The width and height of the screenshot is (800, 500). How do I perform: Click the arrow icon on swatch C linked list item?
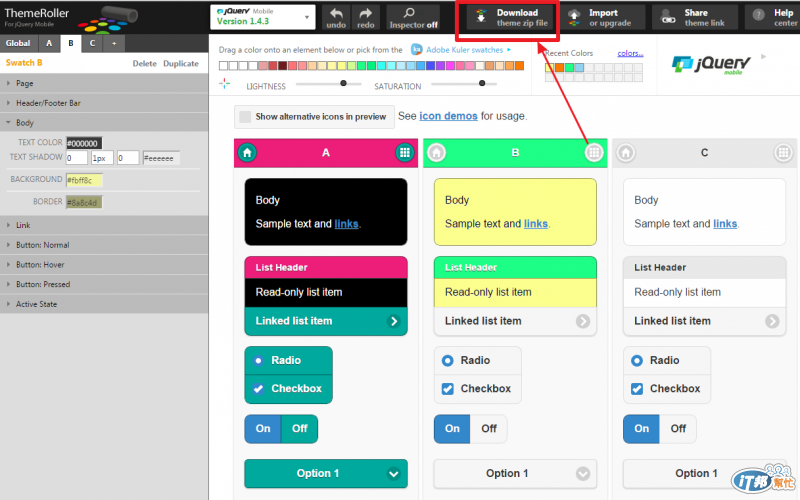(772, 321)
